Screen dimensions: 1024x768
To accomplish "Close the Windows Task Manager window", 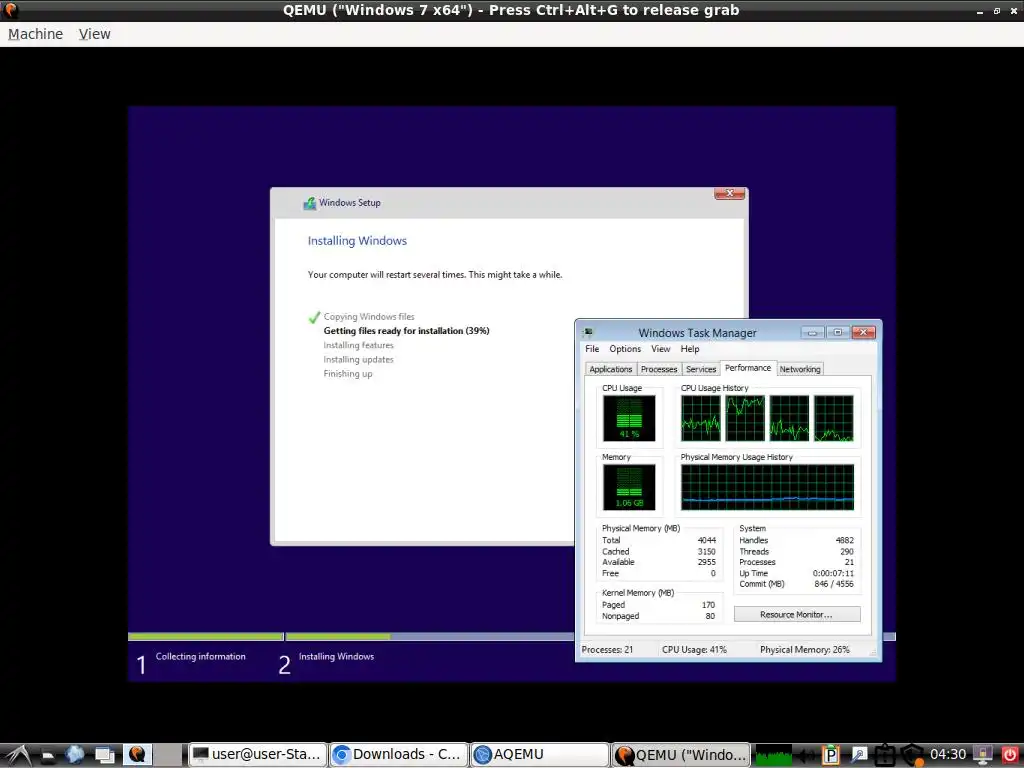I will 863,332.
